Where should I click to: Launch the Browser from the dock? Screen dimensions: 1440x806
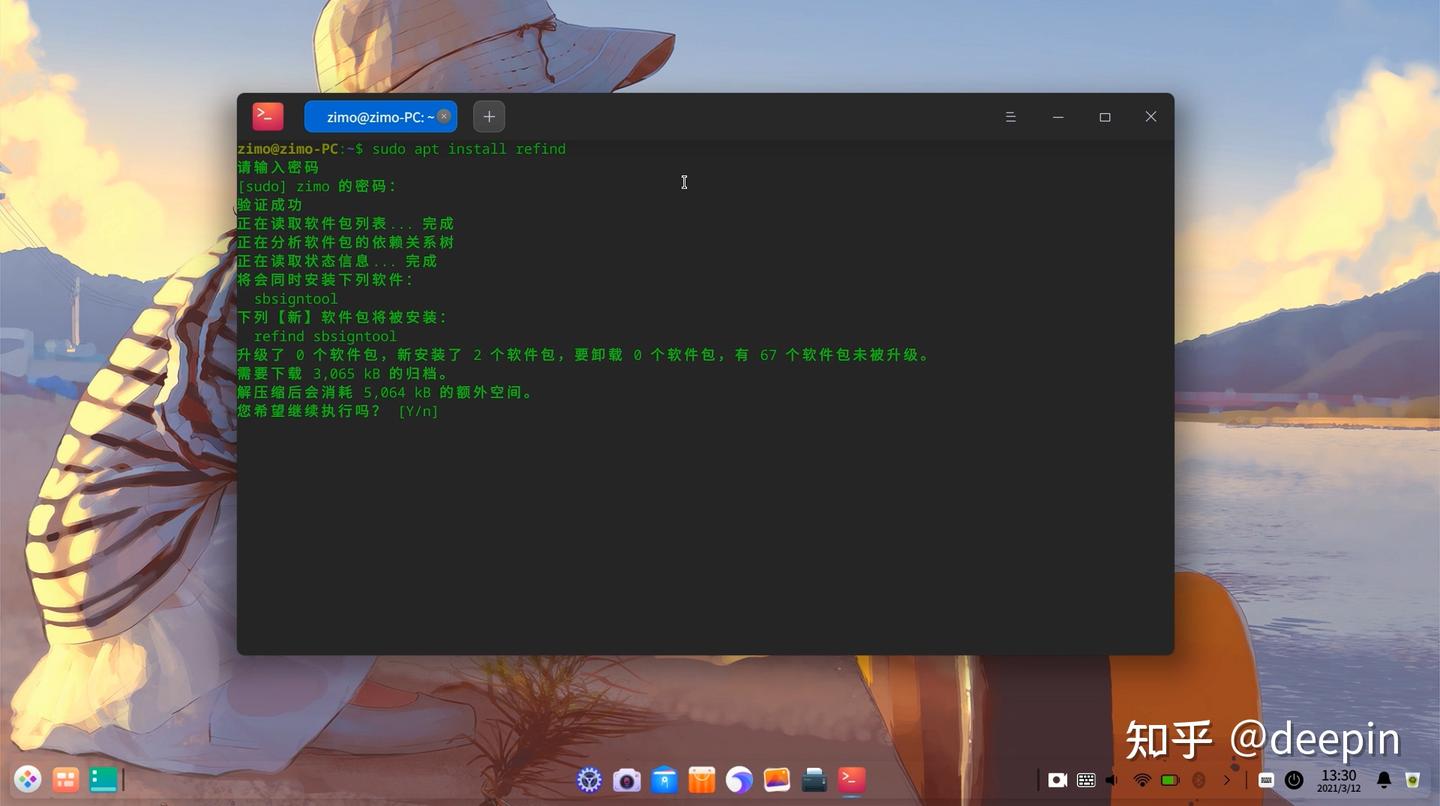pos(739,780)
